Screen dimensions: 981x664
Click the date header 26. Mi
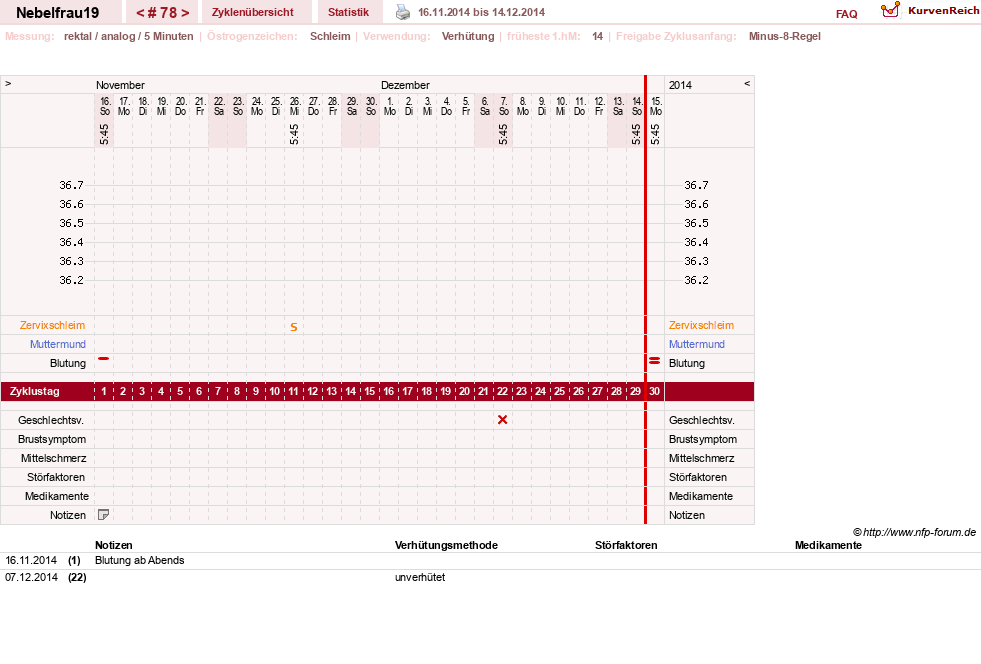point(295,106)
